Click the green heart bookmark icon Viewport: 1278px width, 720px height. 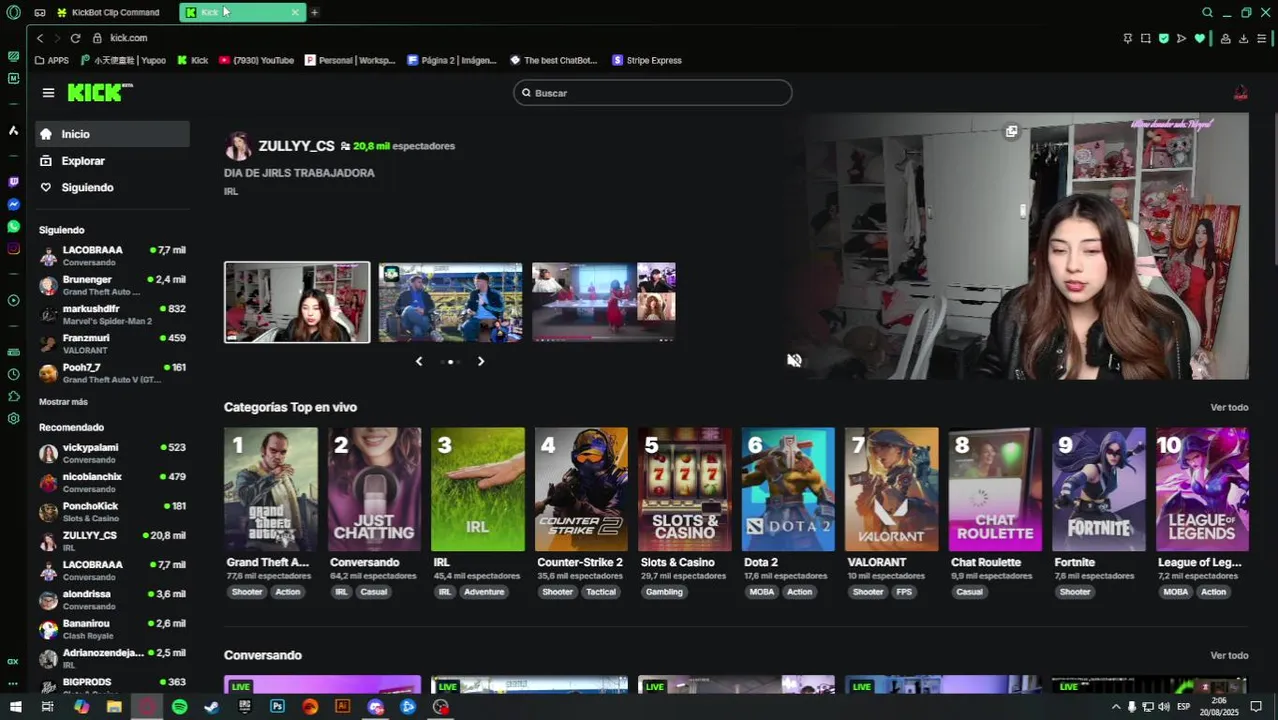coord(1199,38)
